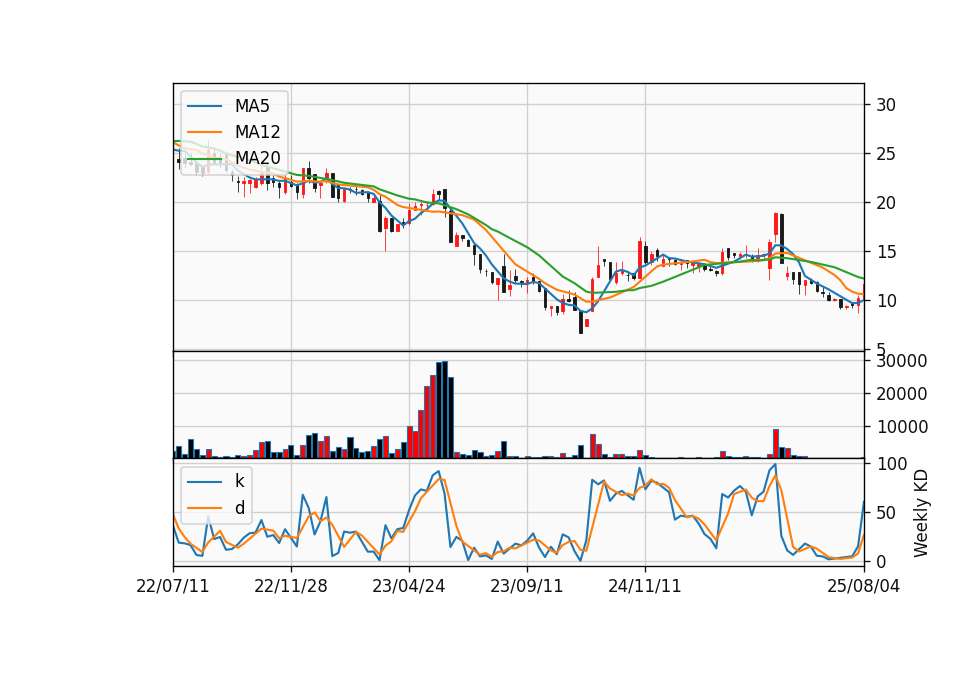960x690 pixels.
Task: Click the k legend label in KD panel
Action: click(239, 481)
